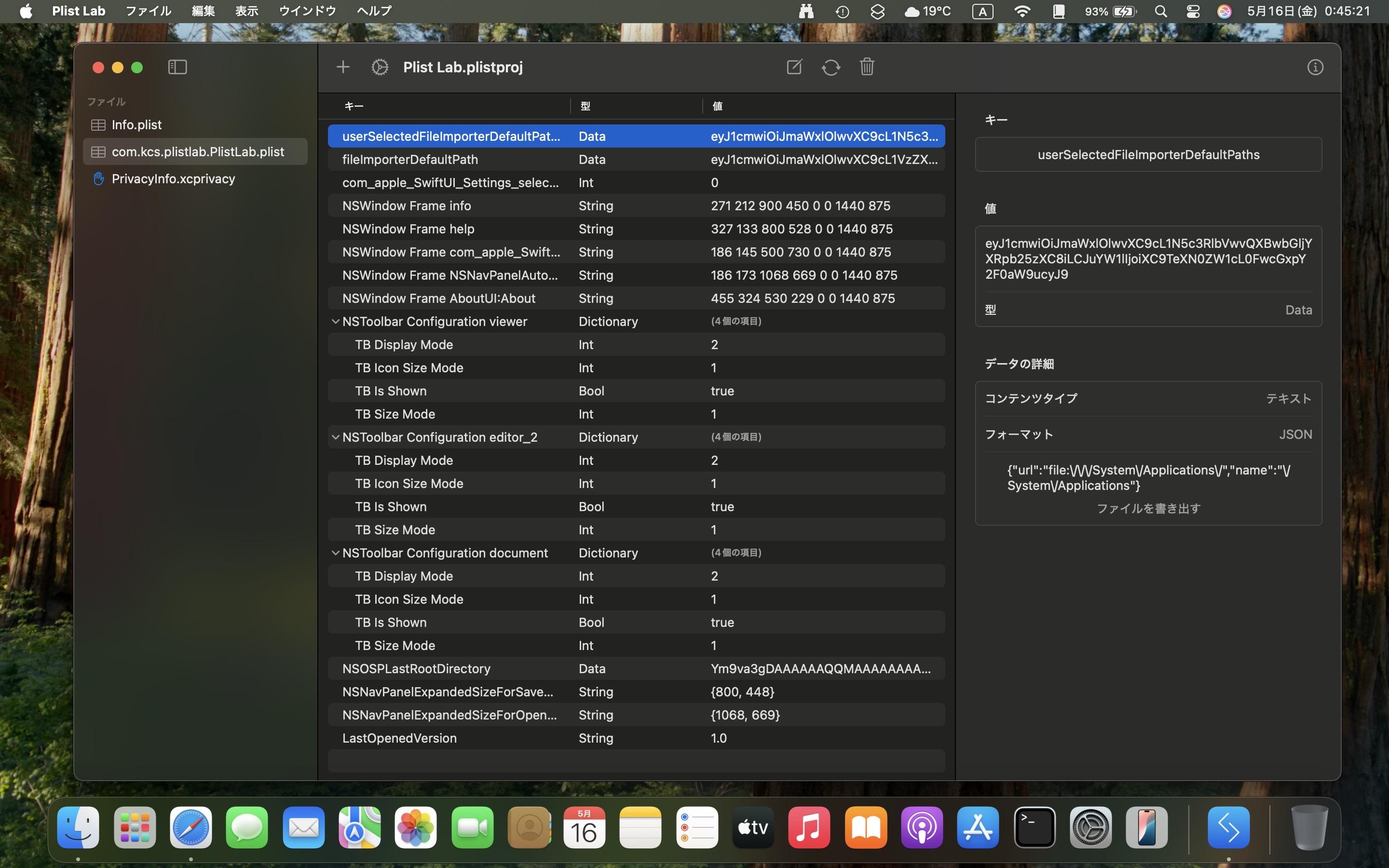Viewport: 1389px width, 868px height.
Task: Open Finder from the Dock
Action: [x=78, y=827]
